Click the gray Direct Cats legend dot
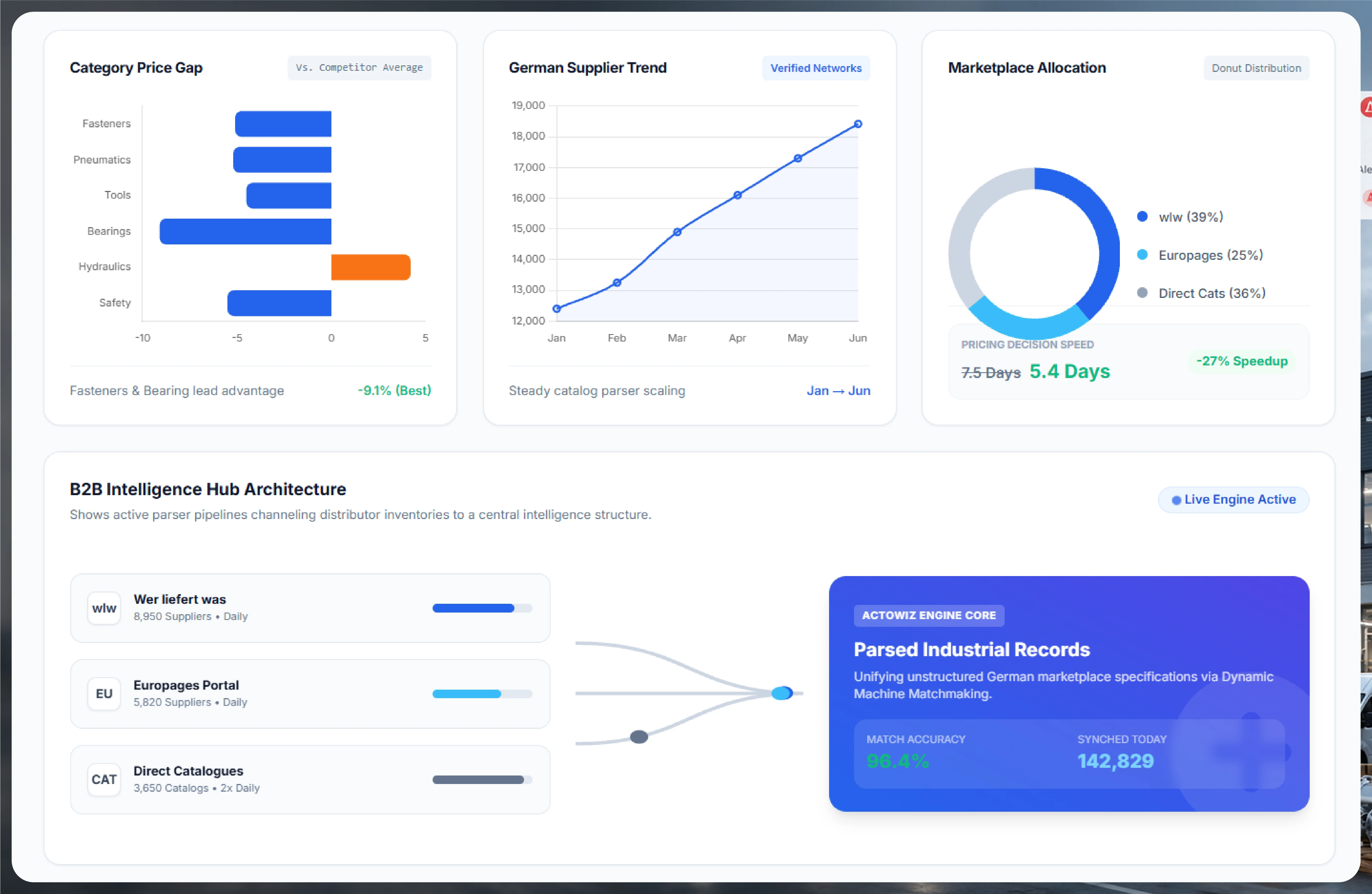The height and width of the screenshot is (894, 1372). coord(1142,293)
